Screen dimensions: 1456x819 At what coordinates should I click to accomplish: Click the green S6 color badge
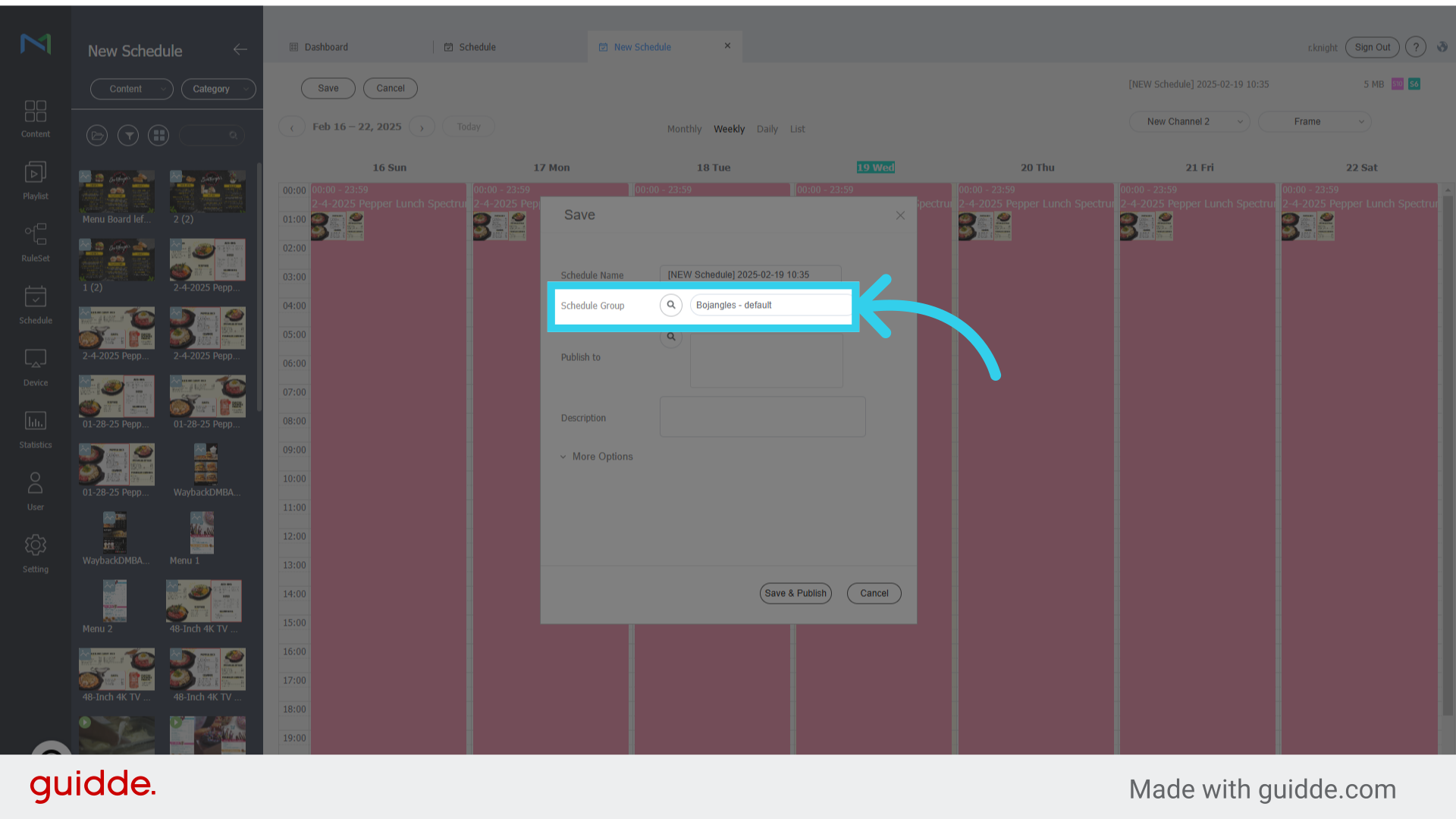point(1414,84)
